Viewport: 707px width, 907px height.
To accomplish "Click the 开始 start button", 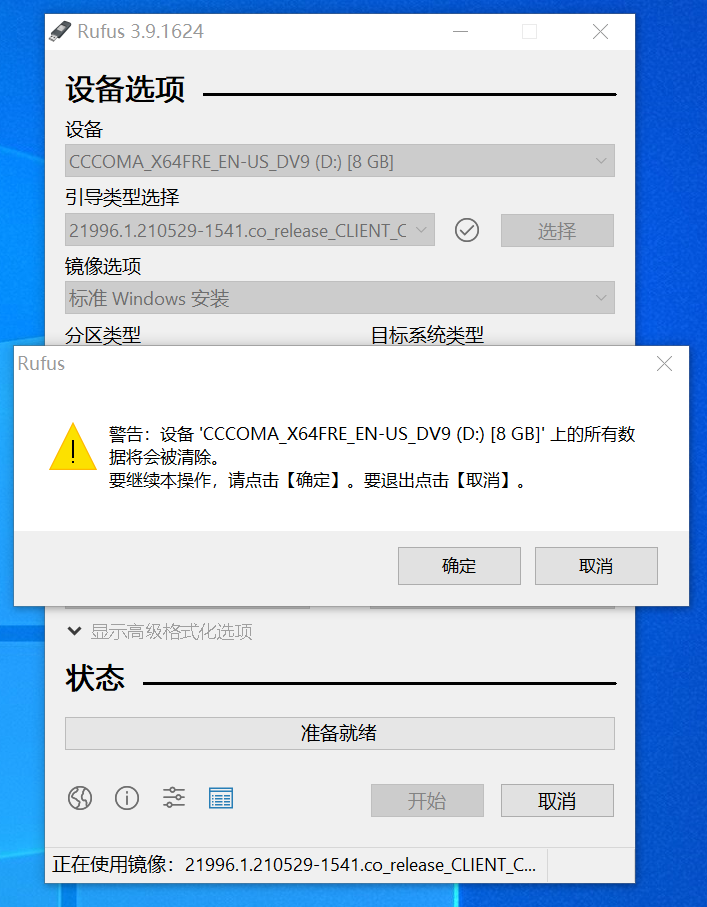I will pos(427,801).
